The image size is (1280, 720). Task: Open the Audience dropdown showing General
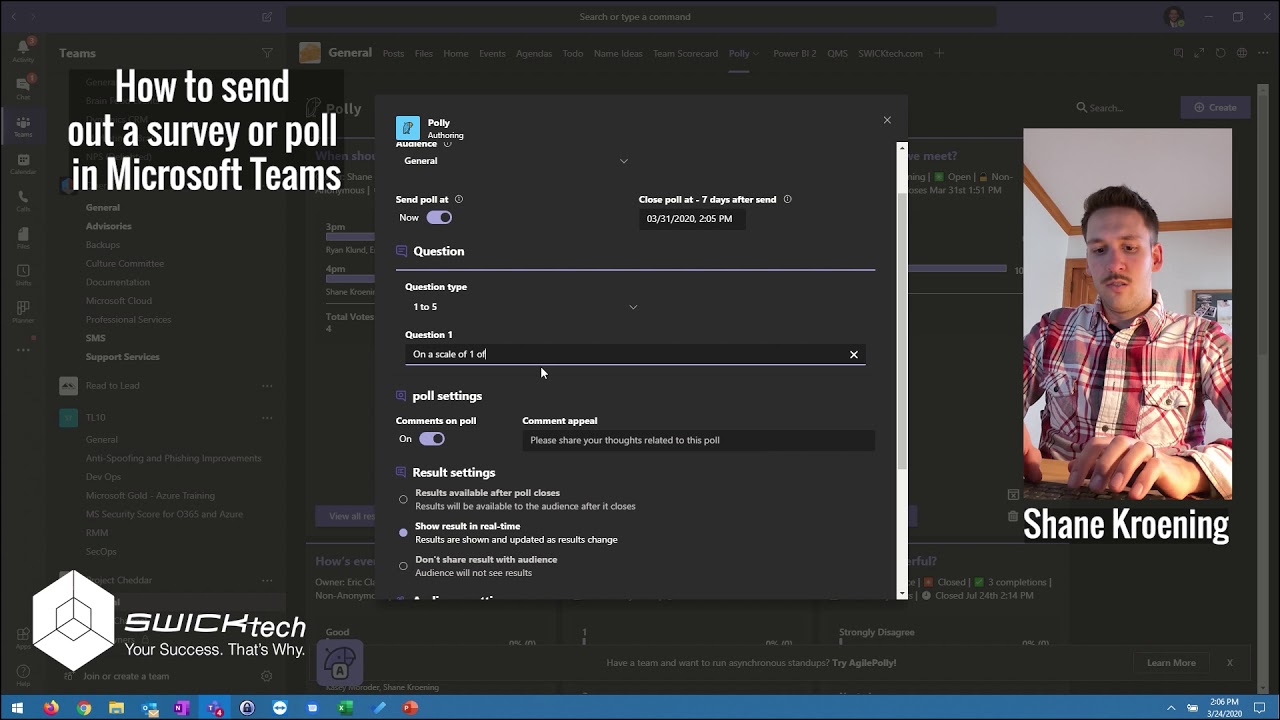516,161
